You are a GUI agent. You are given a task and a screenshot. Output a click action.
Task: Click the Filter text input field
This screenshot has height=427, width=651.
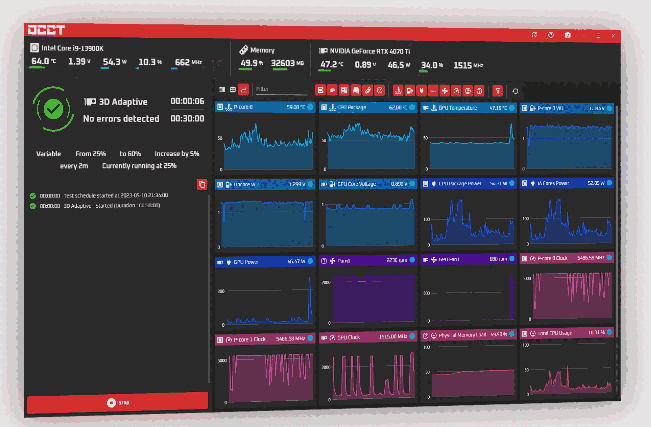(x=280, y=89)
